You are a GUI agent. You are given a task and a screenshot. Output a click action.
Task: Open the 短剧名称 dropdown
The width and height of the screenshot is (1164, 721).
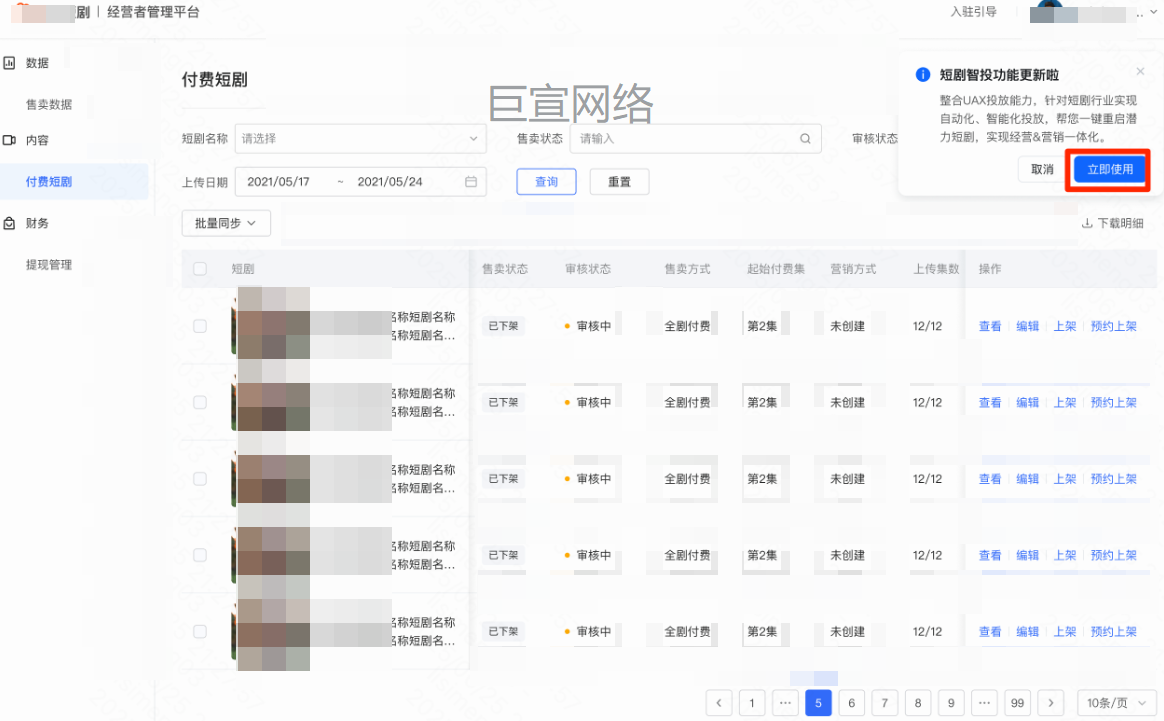(360, 139)
